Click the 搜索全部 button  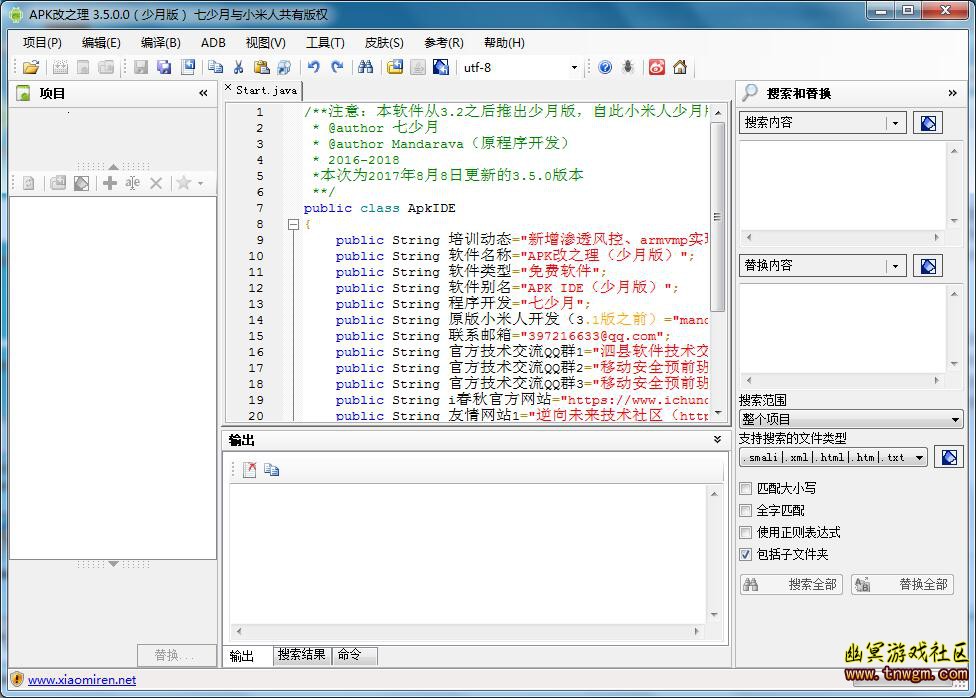tap(791, 585)
